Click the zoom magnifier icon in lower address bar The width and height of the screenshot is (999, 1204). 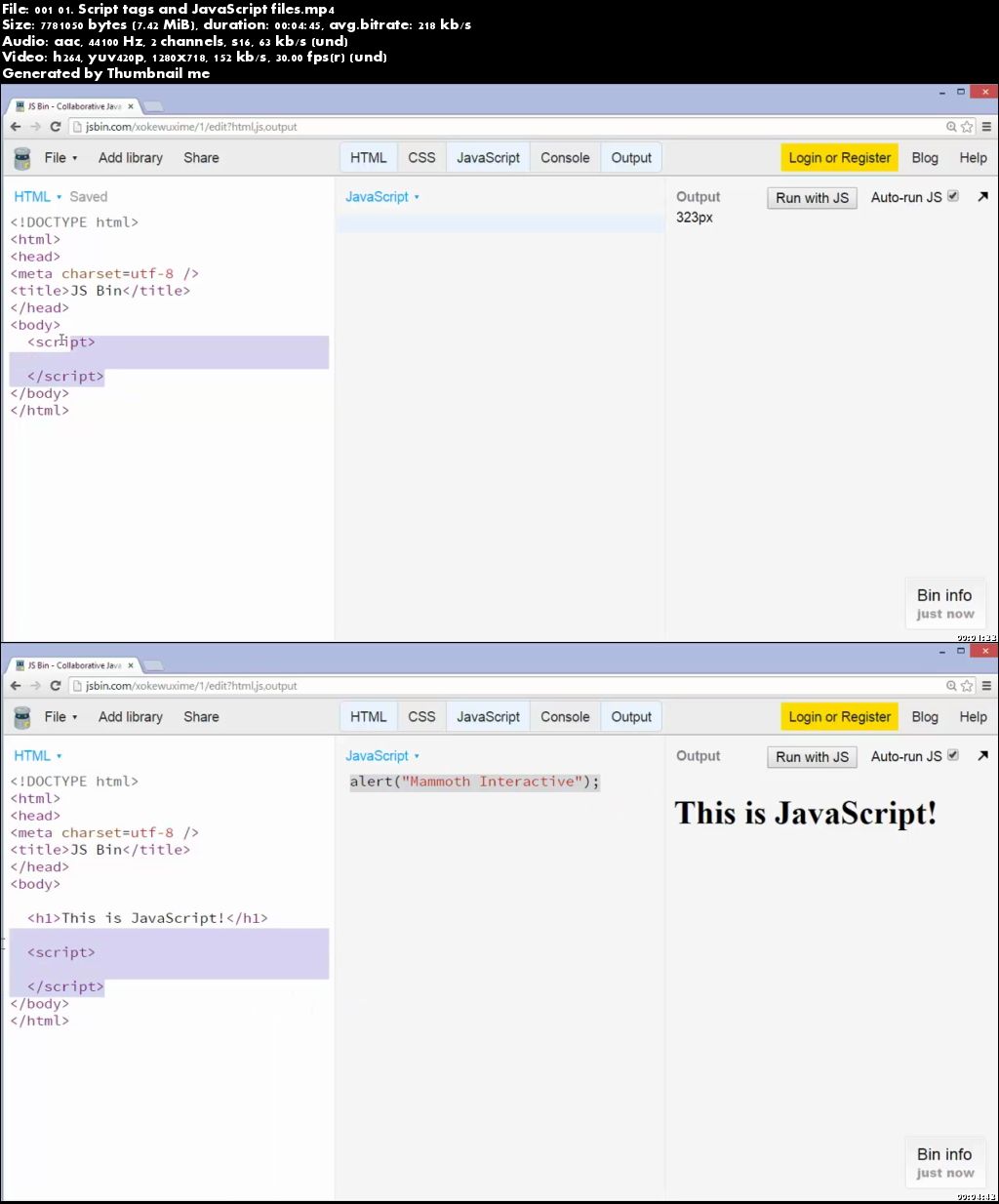click(x=951, y=686)
